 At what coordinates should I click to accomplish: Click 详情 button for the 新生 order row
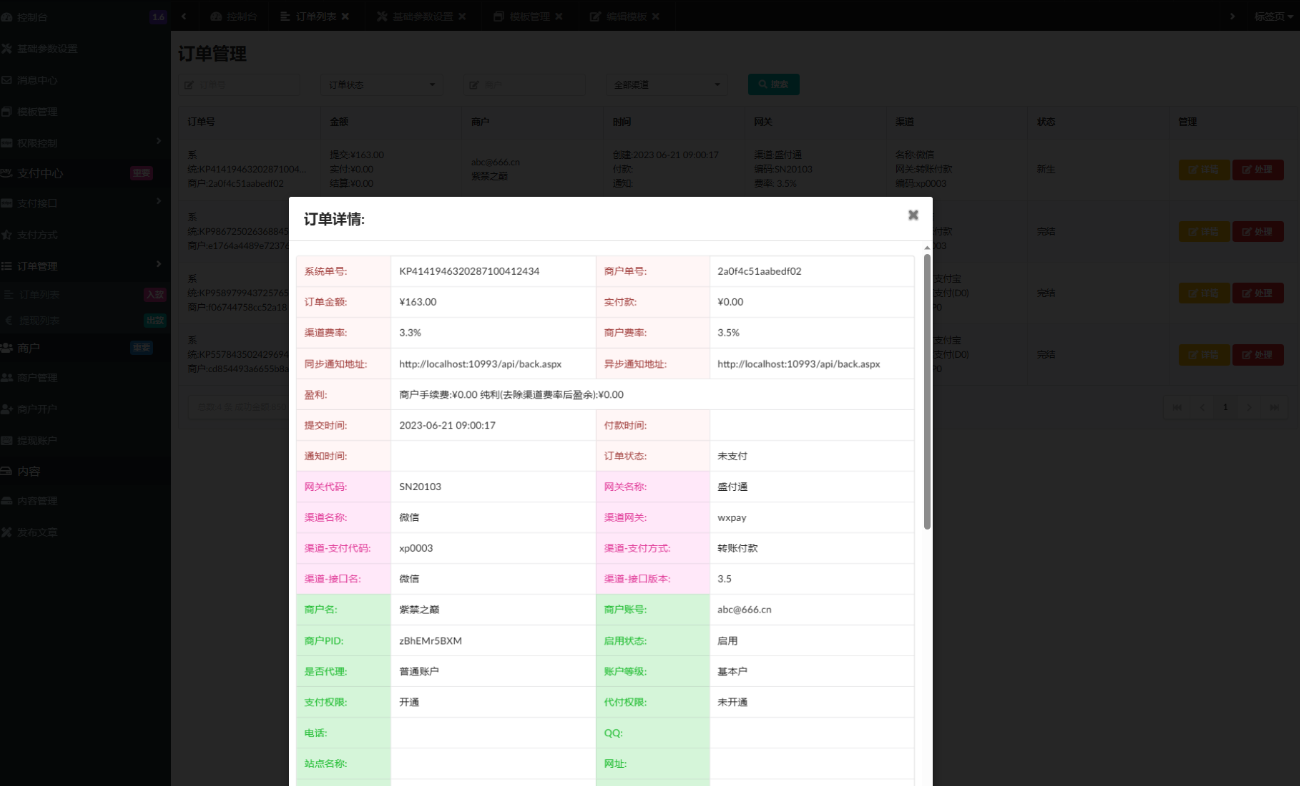1204,170
